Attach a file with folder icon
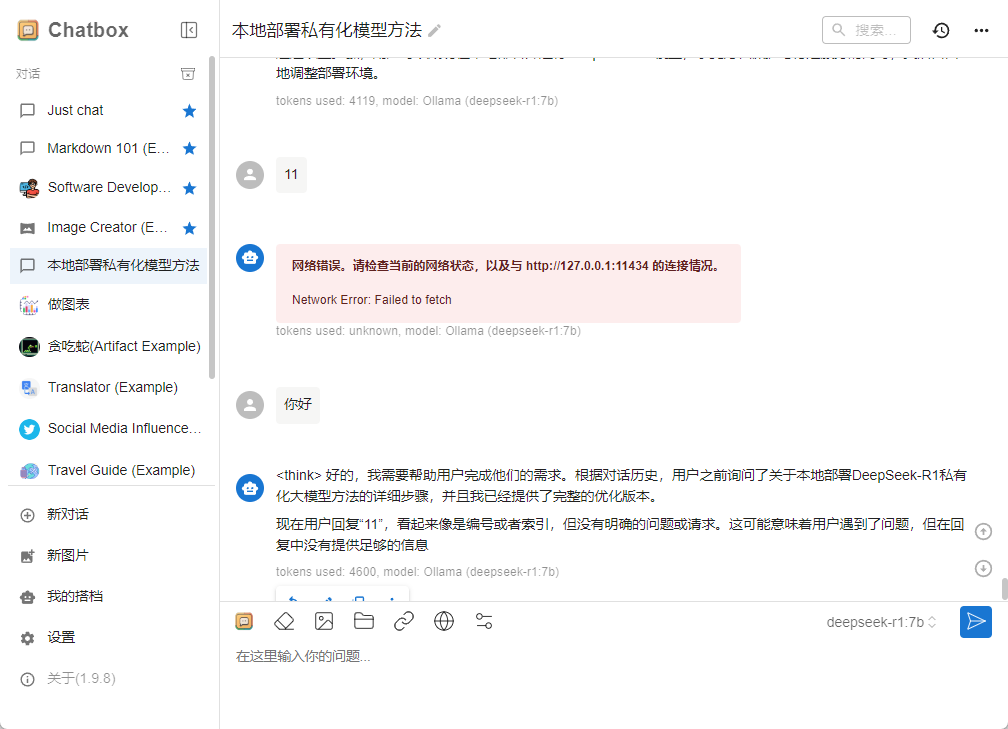The width and height of the screenshot is (1008, 729). coord(364,621)
